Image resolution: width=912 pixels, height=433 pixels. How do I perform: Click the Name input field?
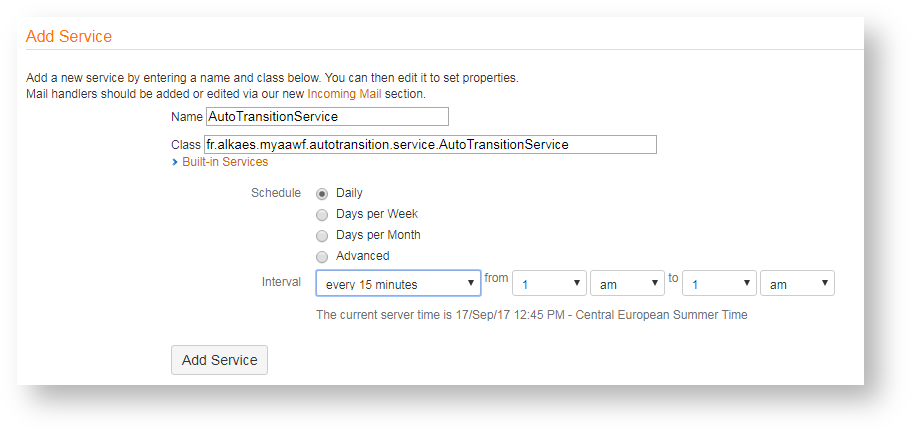[x=326, y=117]
